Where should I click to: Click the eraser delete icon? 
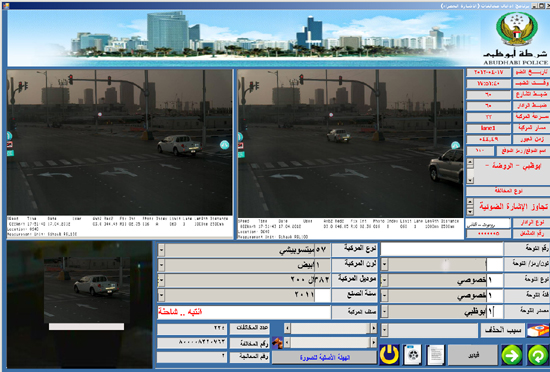pos(538,331)
